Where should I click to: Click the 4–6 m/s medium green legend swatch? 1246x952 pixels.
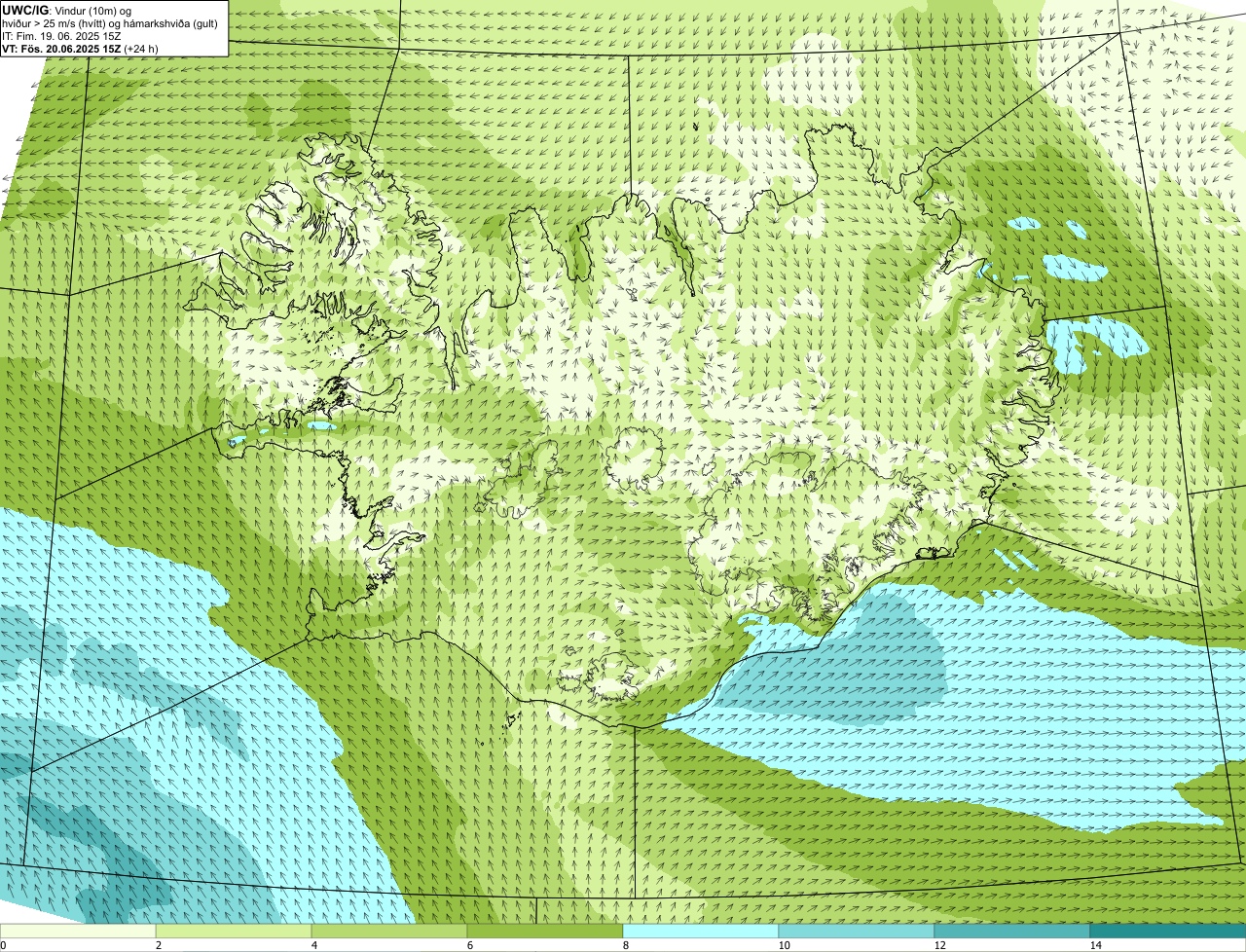[x=389, y=932]
